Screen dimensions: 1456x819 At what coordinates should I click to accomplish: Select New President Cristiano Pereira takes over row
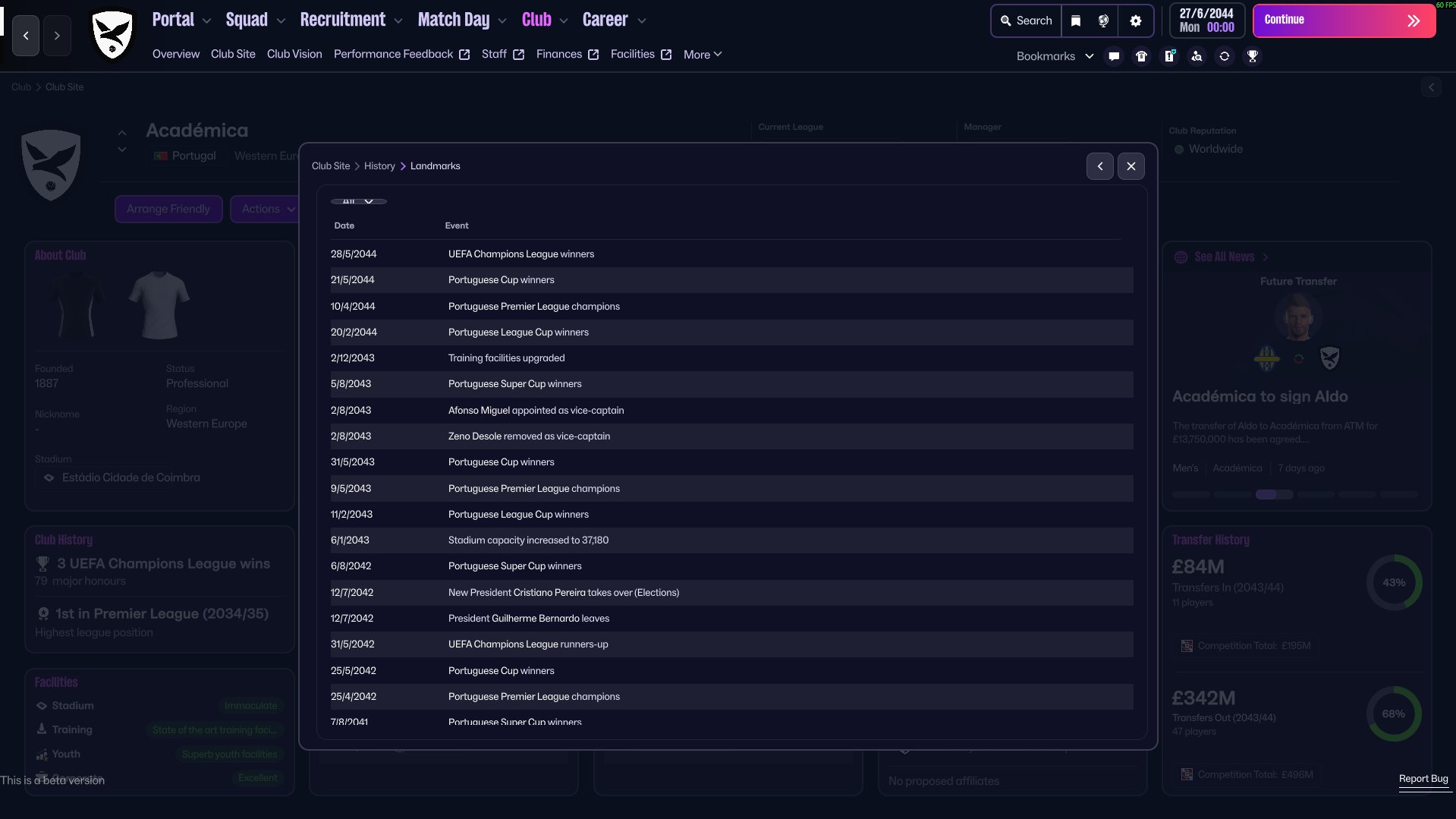731,593
